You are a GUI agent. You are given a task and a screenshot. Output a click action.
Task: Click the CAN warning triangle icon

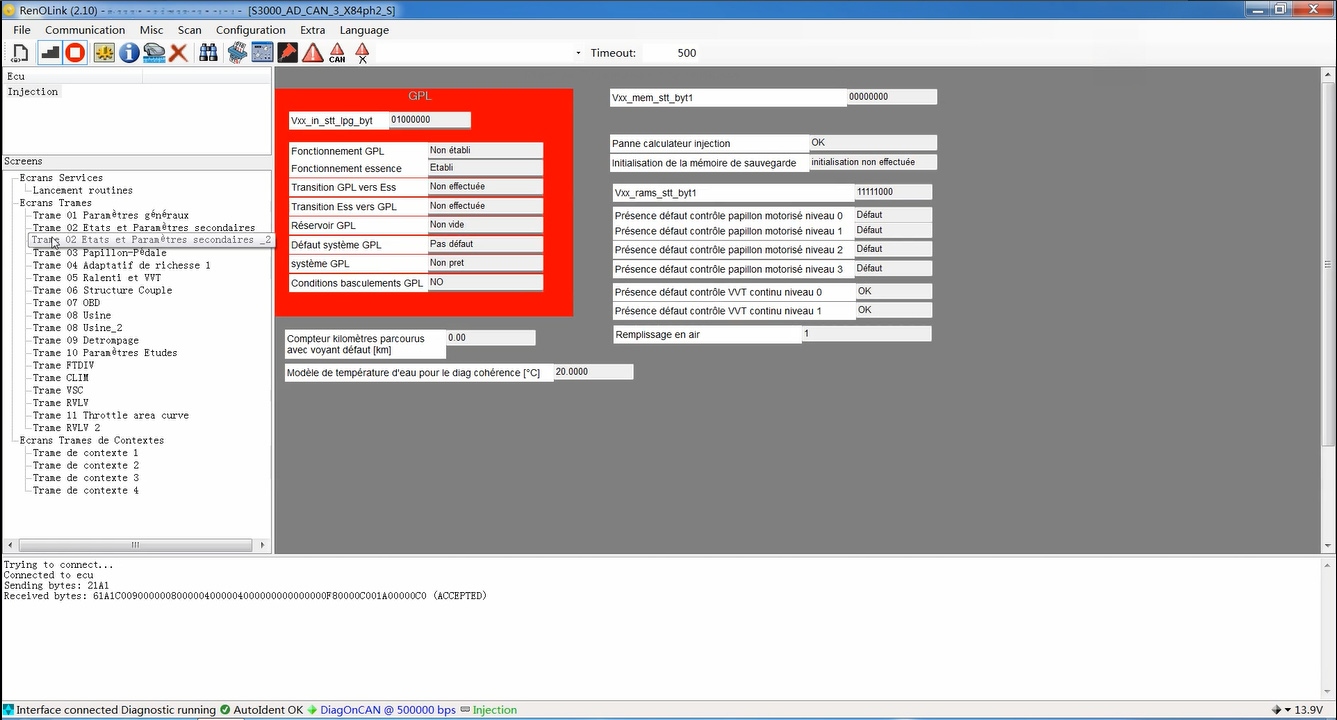337,53
